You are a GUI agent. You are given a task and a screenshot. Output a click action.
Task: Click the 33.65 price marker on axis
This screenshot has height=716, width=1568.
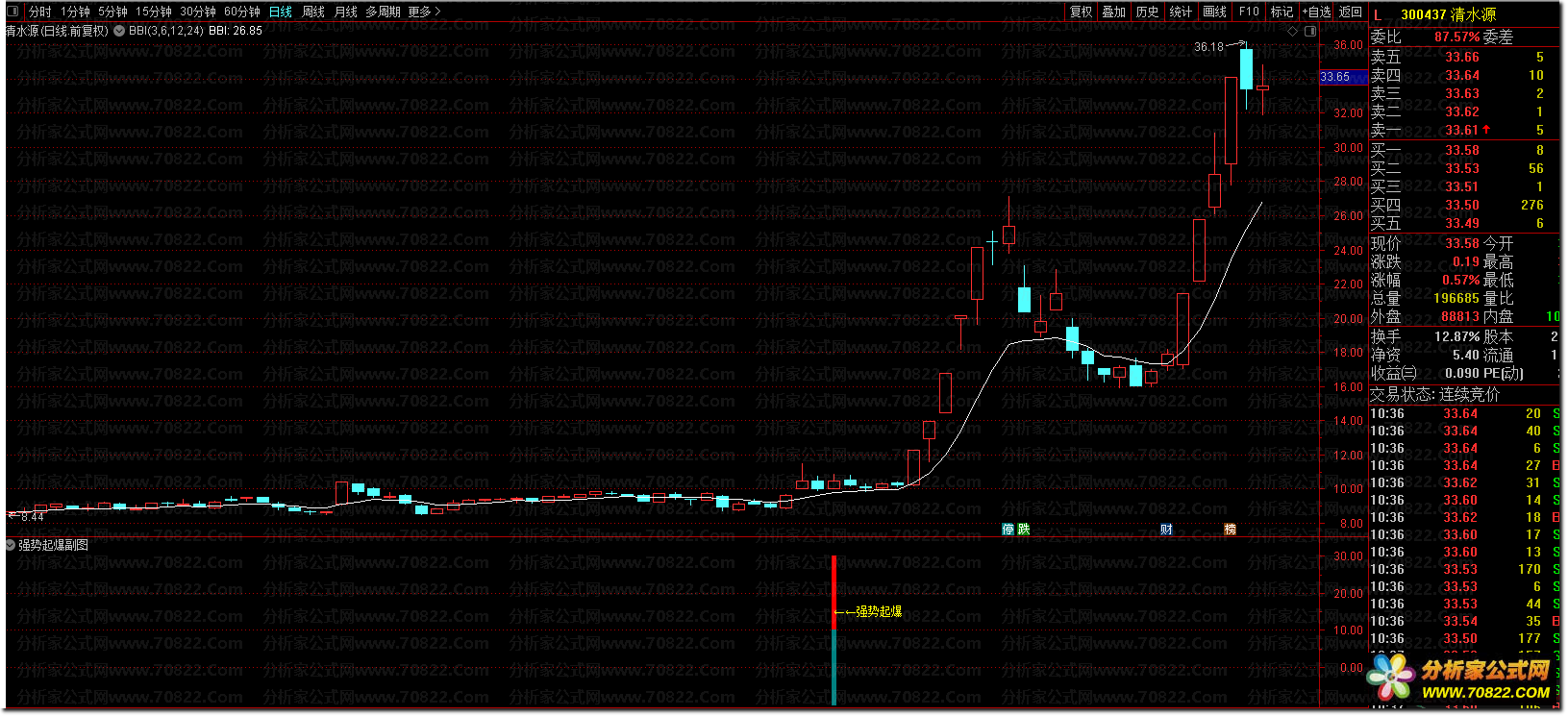pos(1335,77)
